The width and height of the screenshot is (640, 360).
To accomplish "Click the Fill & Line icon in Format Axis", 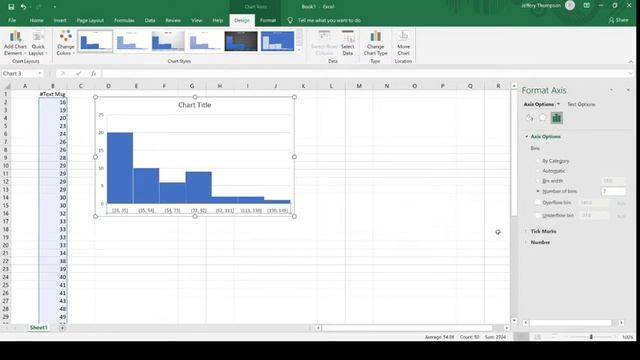I will [529, 118].
